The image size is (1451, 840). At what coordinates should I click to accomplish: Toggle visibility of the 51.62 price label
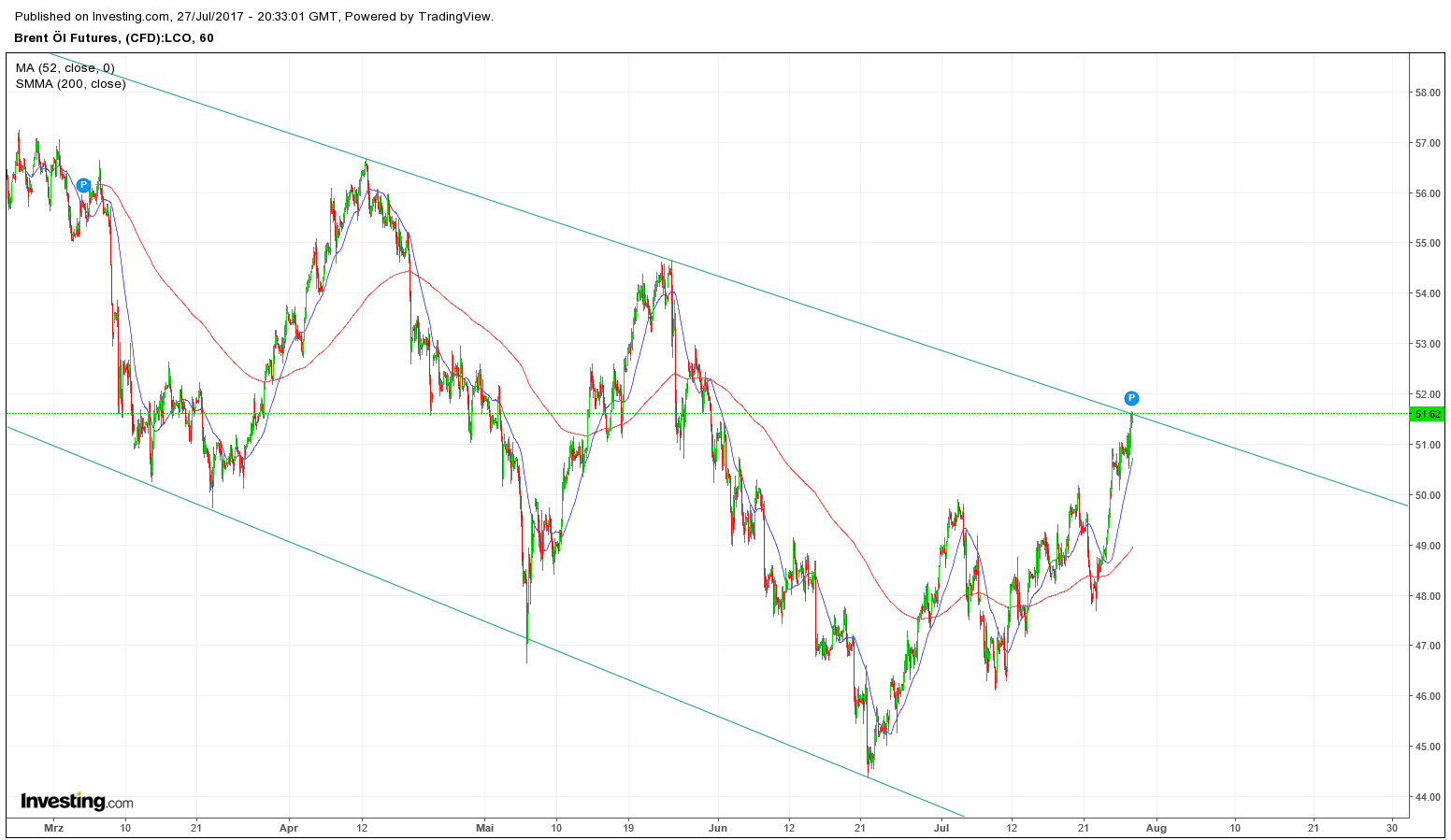[x=1429, y=412]
